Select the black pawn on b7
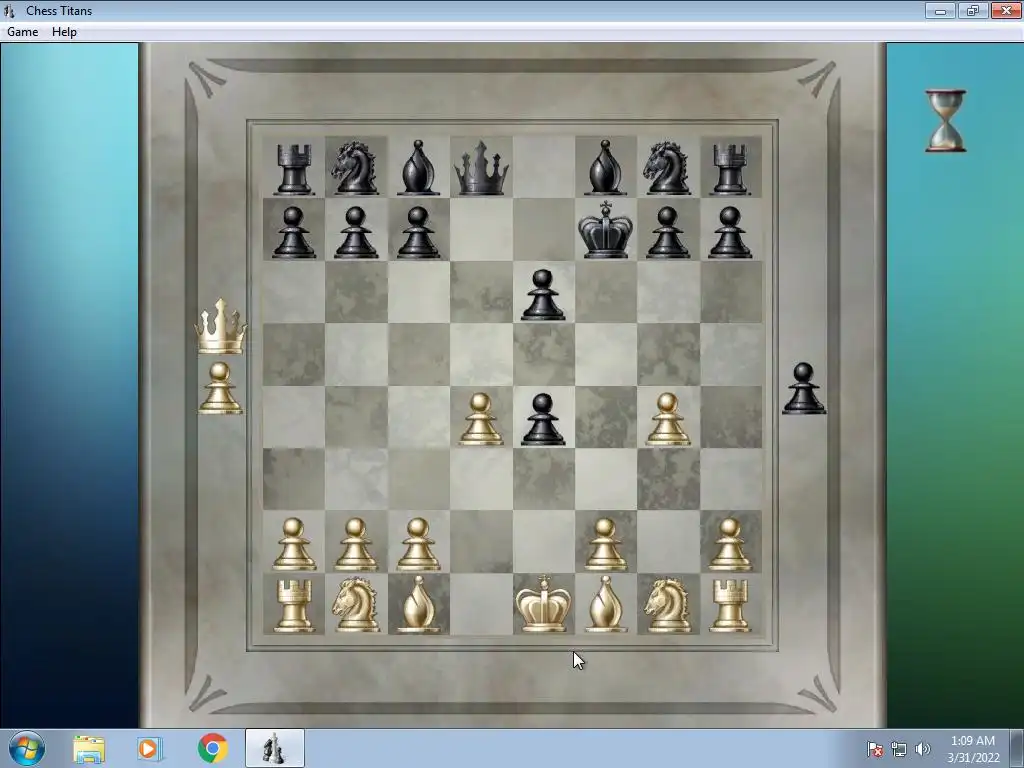Screen dimensions: 1024x768 coord(355,232)
